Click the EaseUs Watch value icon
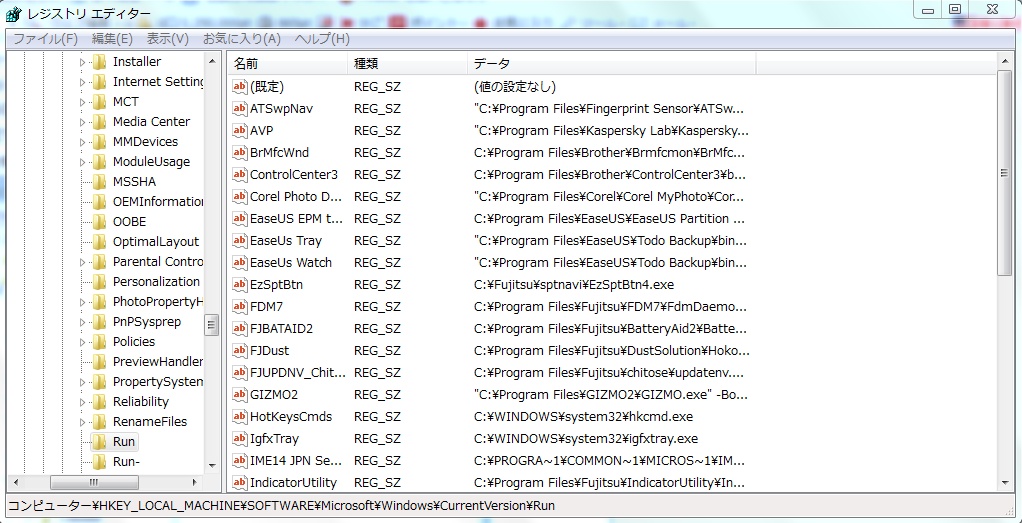This screenshot has width=1022, height=523. (x=240, y=263)
